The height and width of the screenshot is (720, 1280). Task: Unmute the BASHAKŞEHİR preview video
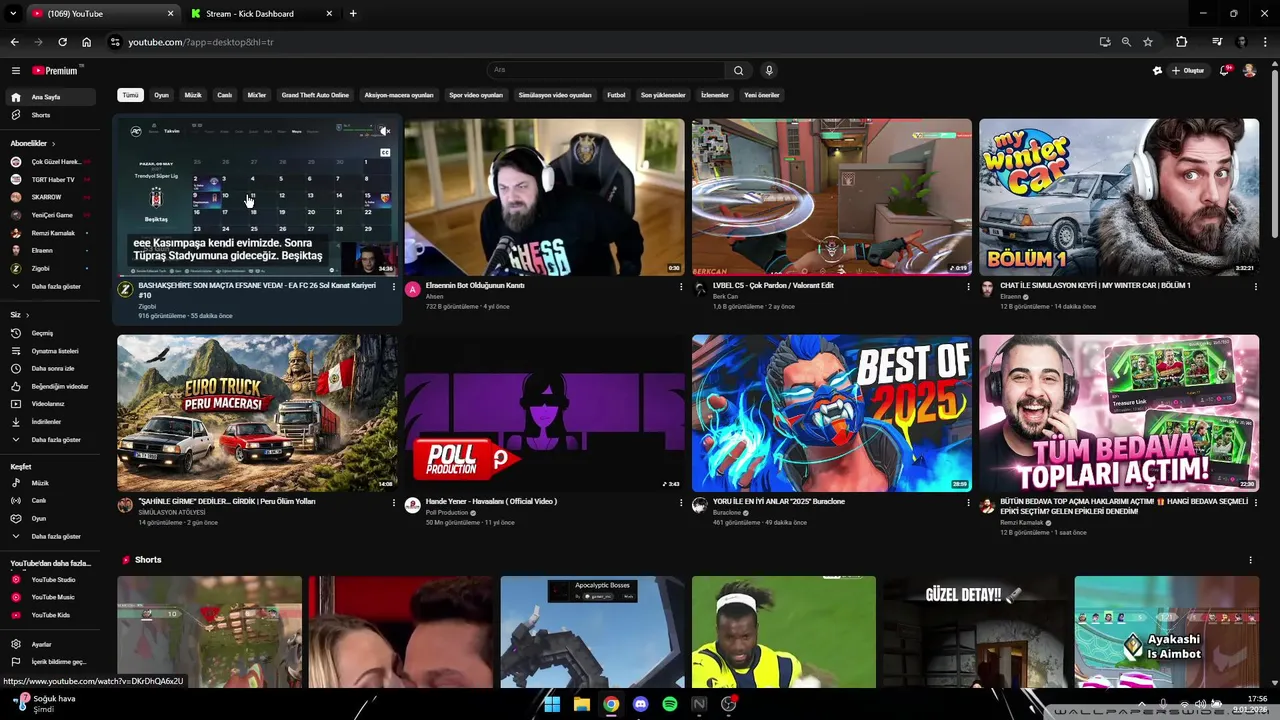click(x=385, y=131)
